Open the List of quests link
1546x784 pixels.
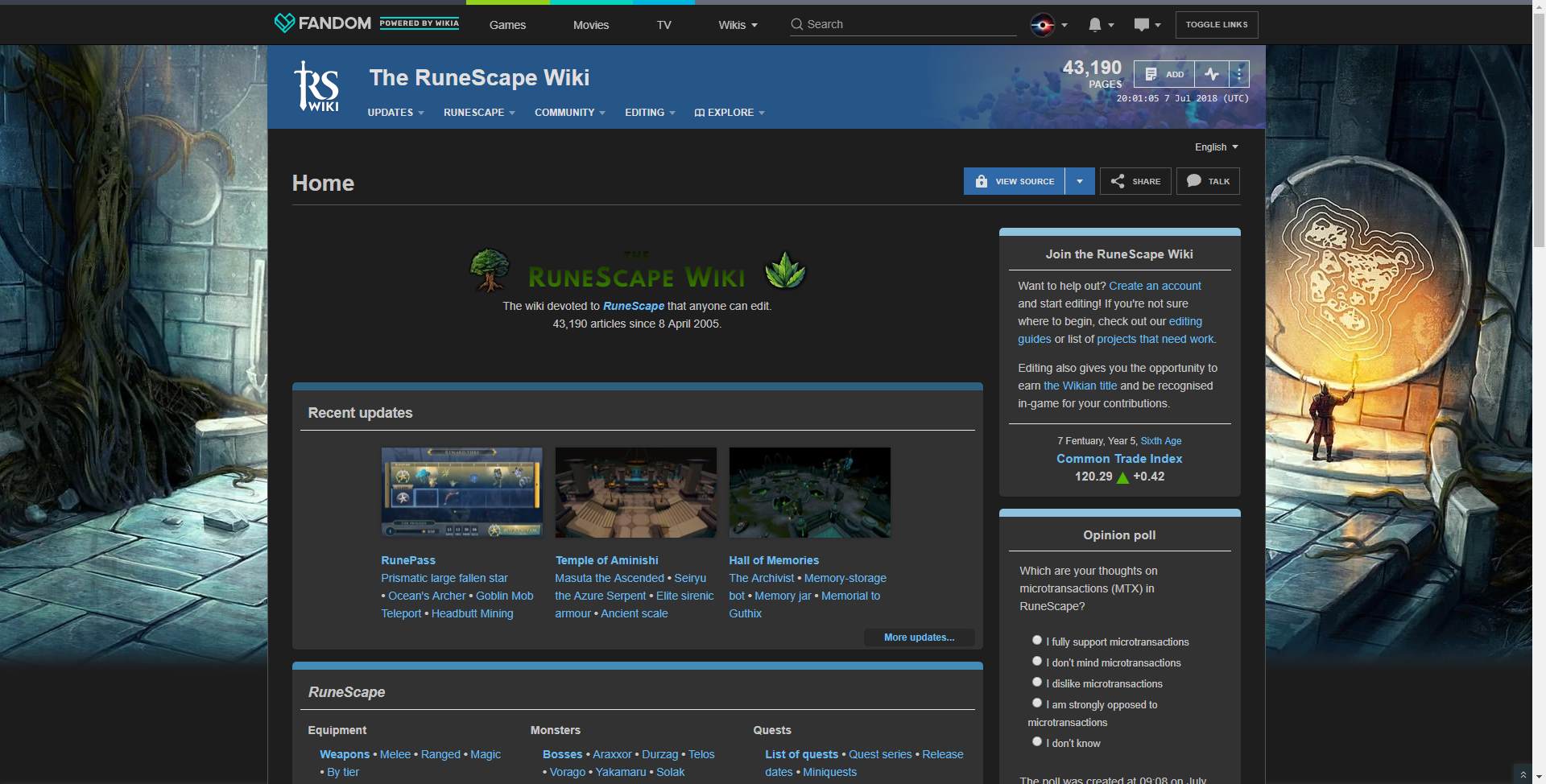pyautogui.click(x=801, y=754)
